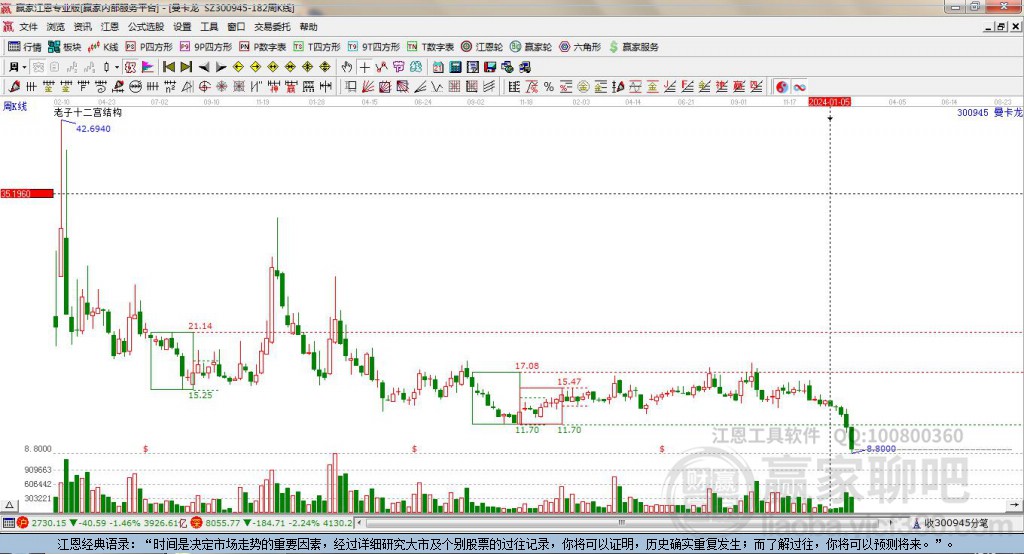This screenshot has height=554, width=1024.
Task: Open T数字表 tool
Action: (x=430, y=47)
